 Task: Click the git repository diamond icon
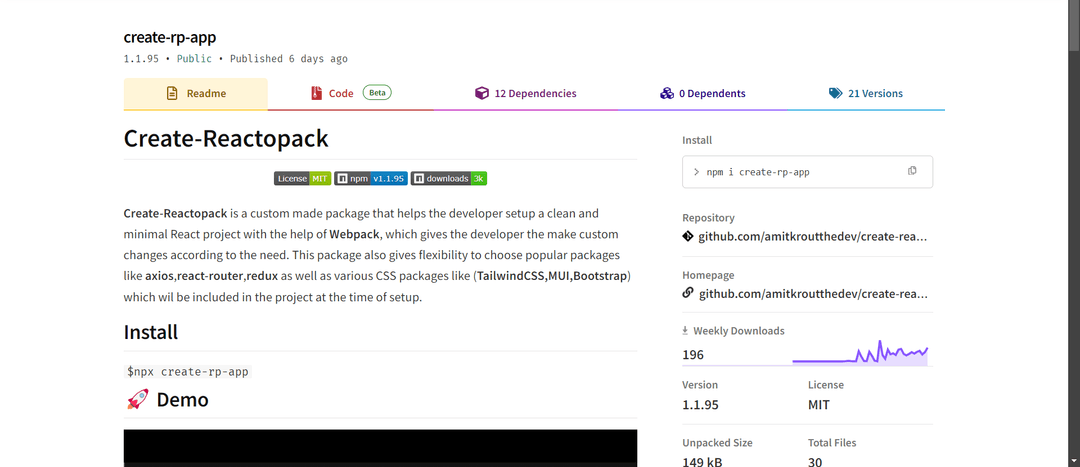tap(687, 237)
